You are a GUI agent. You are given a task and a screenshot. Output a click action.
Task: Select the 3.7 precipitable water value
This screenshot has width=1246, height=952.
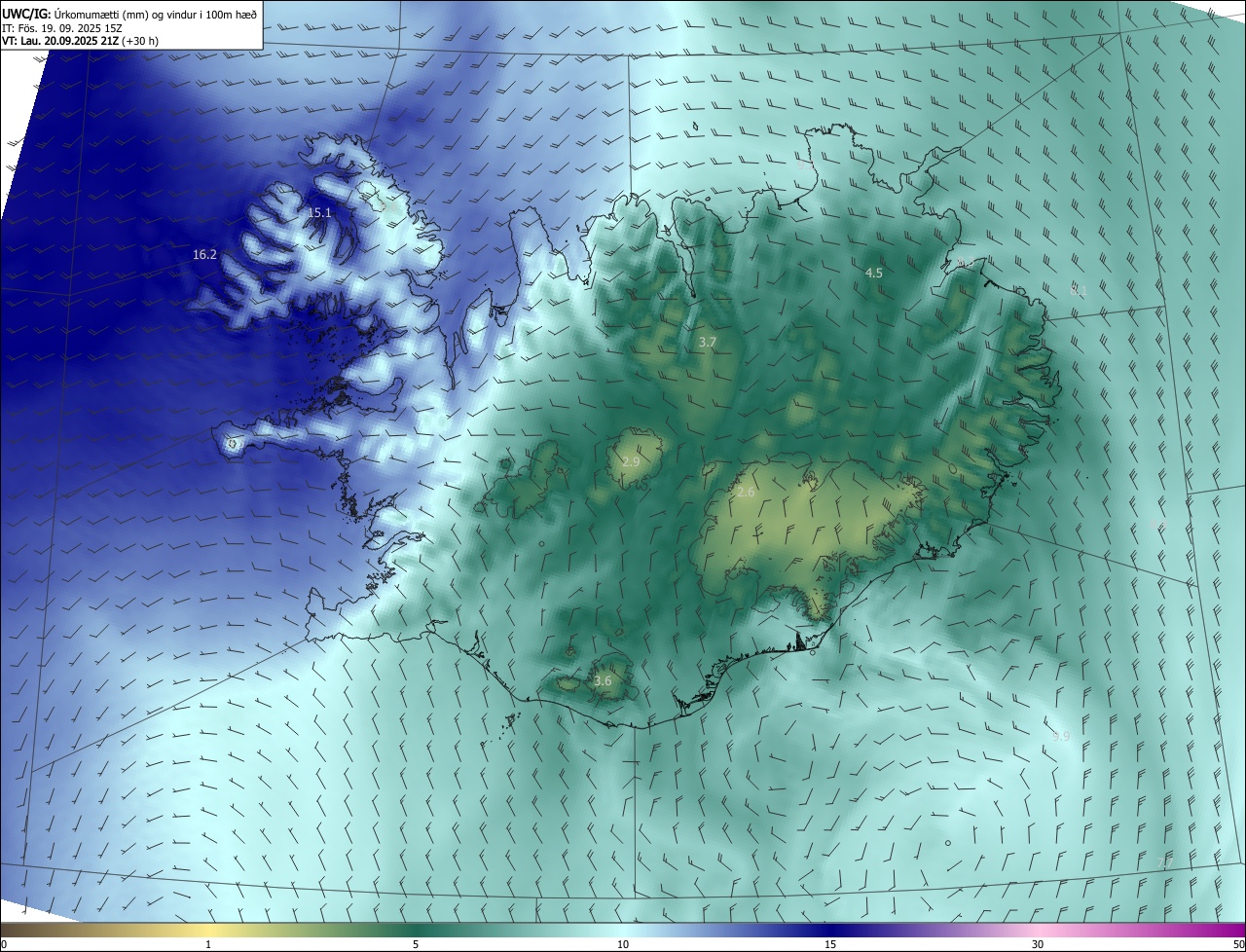pos(708,342)
